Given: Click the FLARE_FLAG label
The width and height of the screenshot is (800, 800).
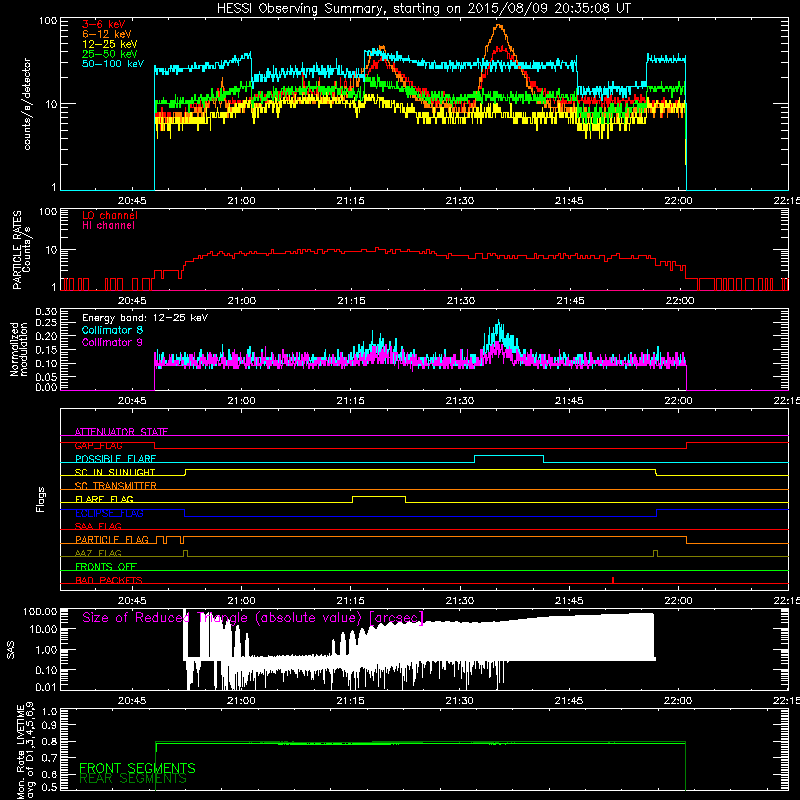Looking at the screenshot, I should [104, 499].
